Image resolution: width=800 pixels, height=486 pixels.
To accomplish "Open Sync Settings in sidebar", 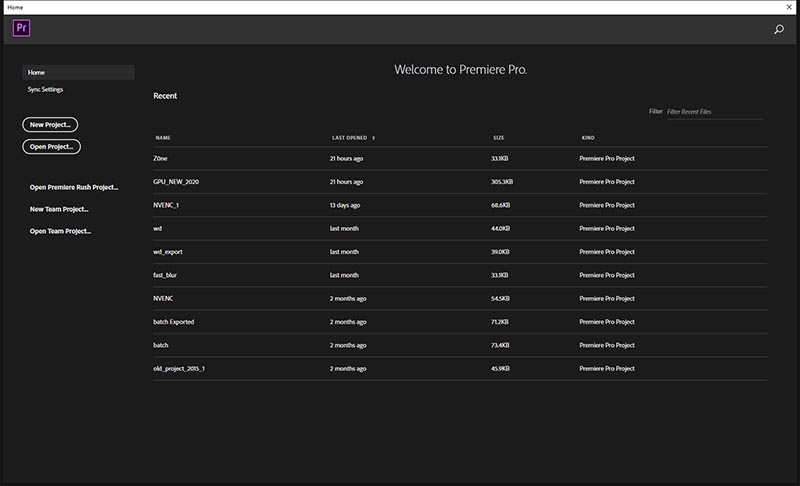I will pyautogui.click(x=45, y=89).
